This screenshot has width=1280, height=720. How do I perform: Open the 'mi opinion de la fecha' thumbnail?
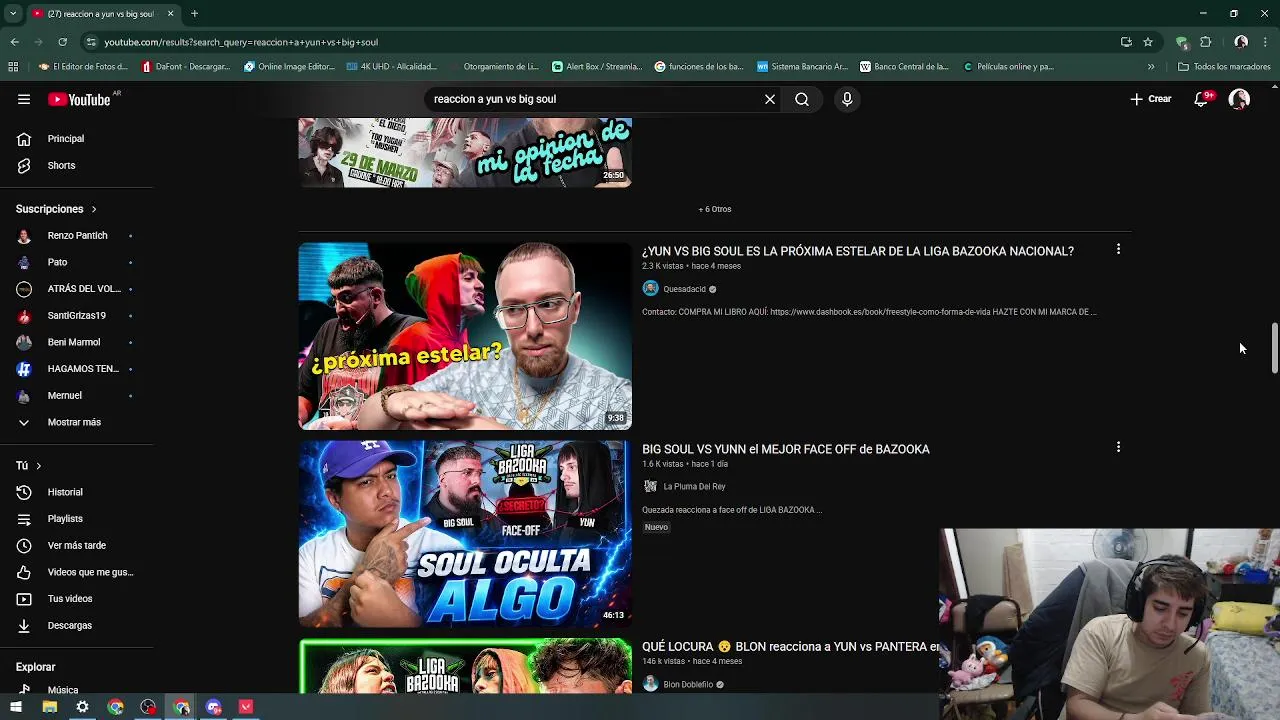point(465,153)
